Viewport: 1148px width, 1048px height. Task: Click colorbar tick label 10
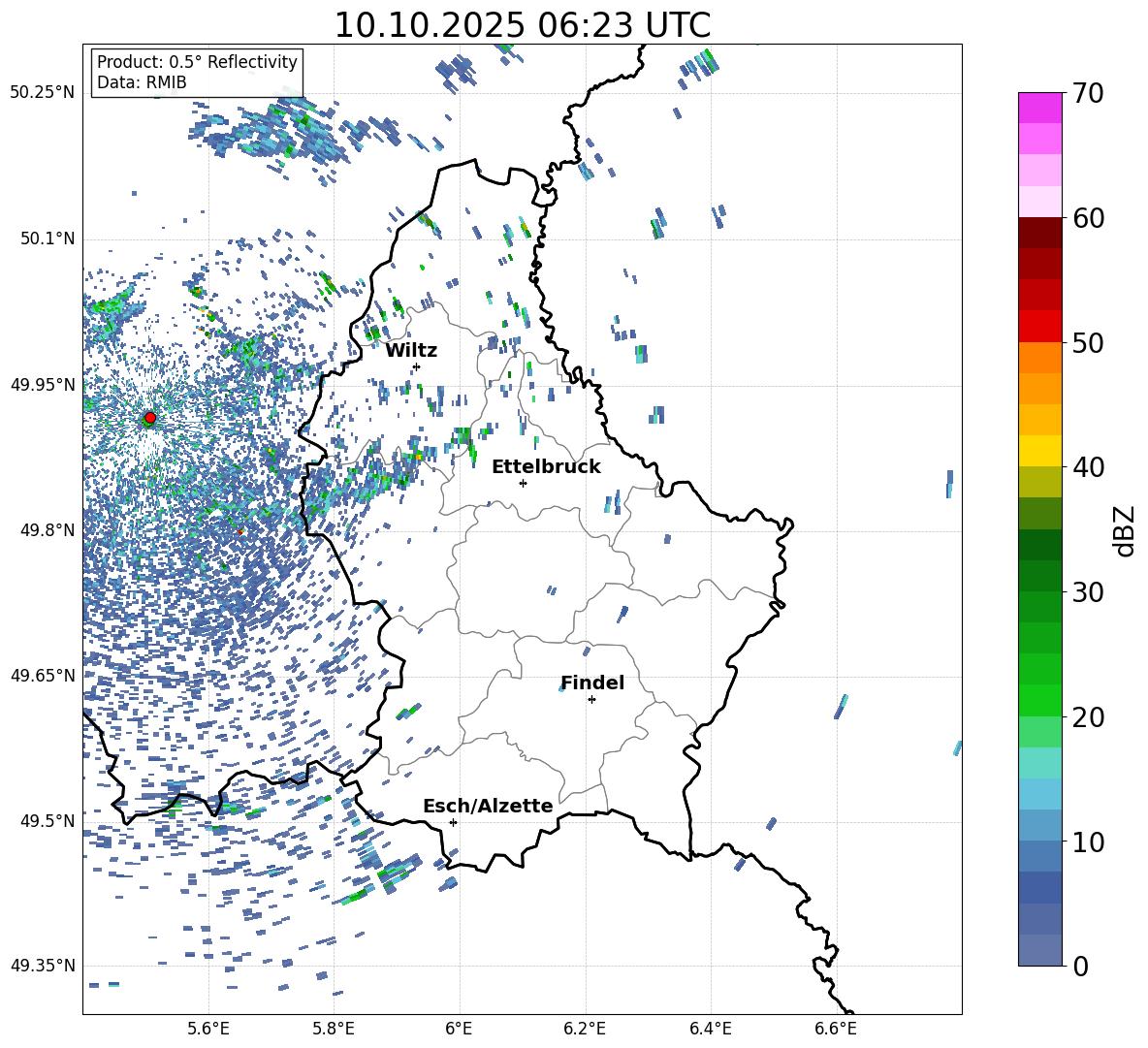1087,842
